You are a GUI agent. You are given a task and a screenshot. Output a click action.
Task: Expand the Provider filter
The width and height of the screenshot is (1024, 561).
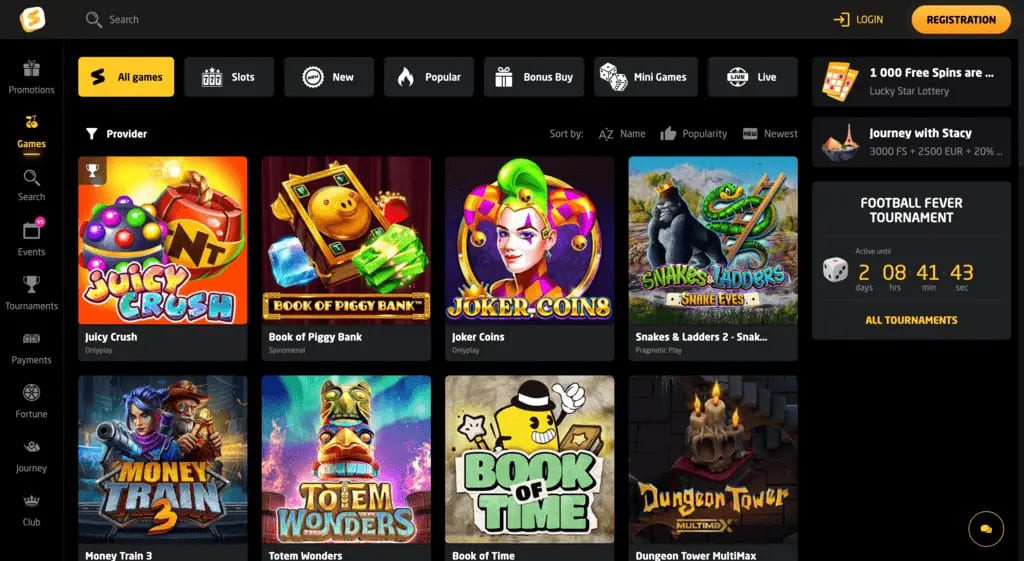point(116,134)
